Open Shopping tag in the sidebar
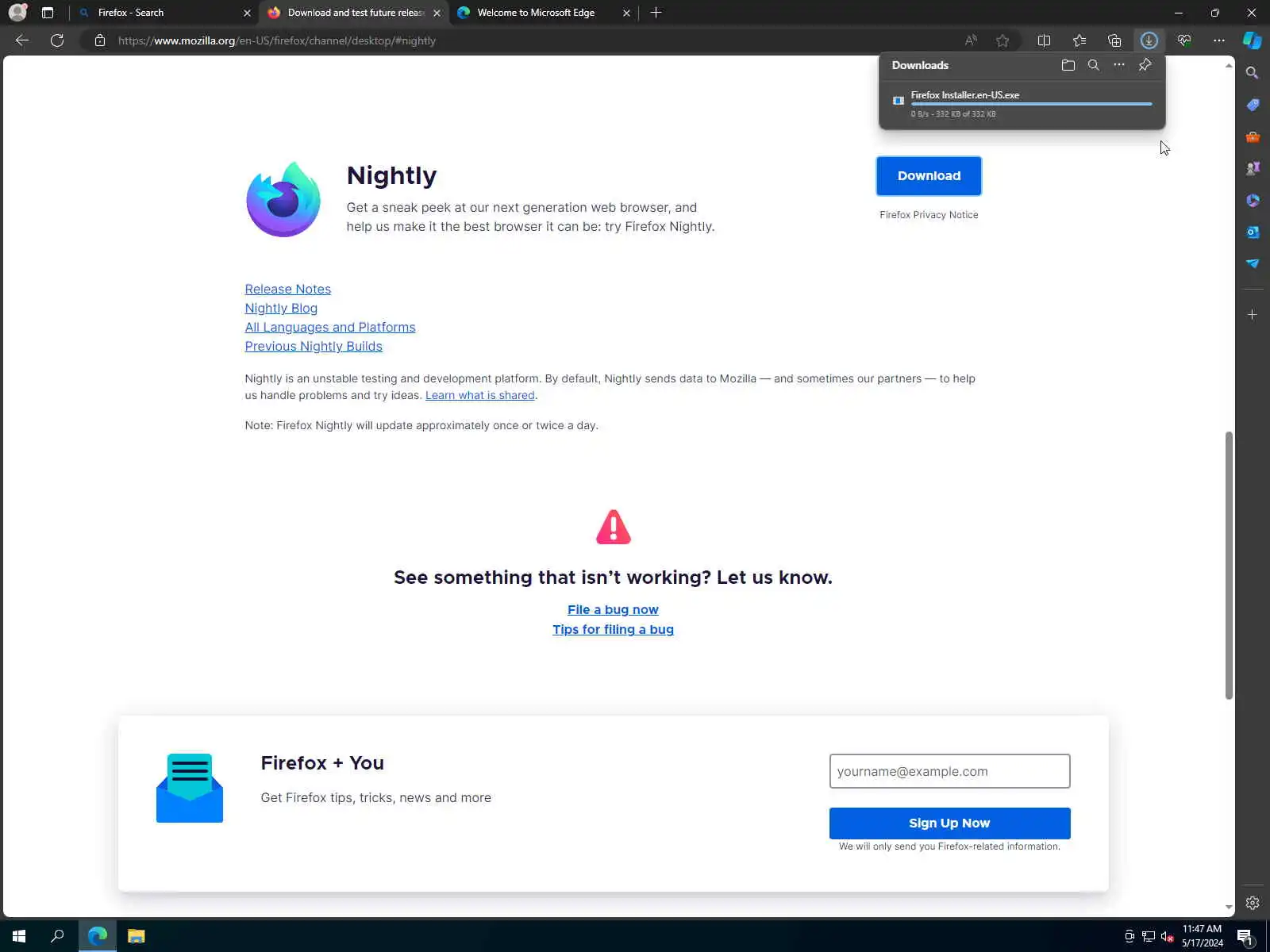The width and height of the screenshot is (1270, 952). (x=1253, y=105)
